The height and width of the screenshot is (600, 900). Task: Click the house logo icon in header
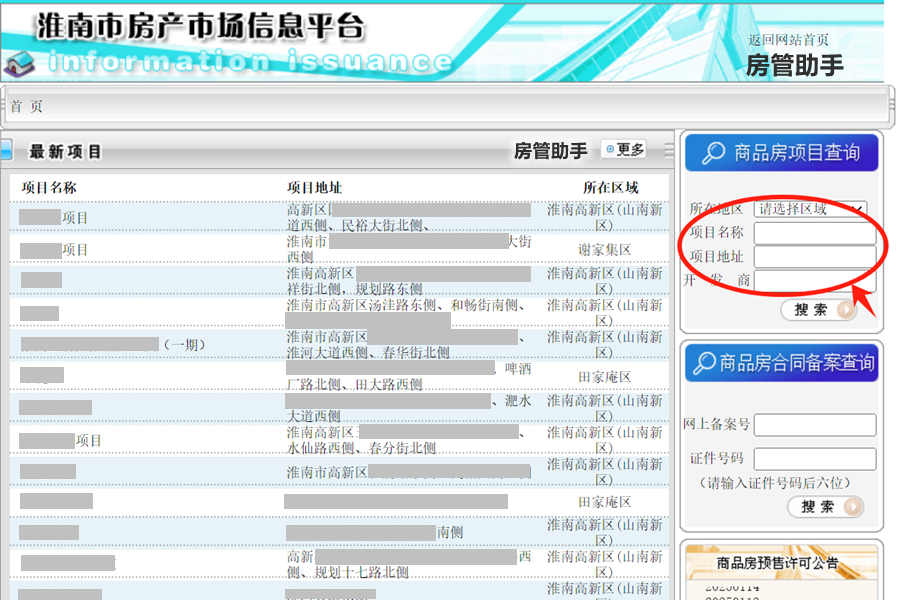pyautogui.click(x=18, y=63)
